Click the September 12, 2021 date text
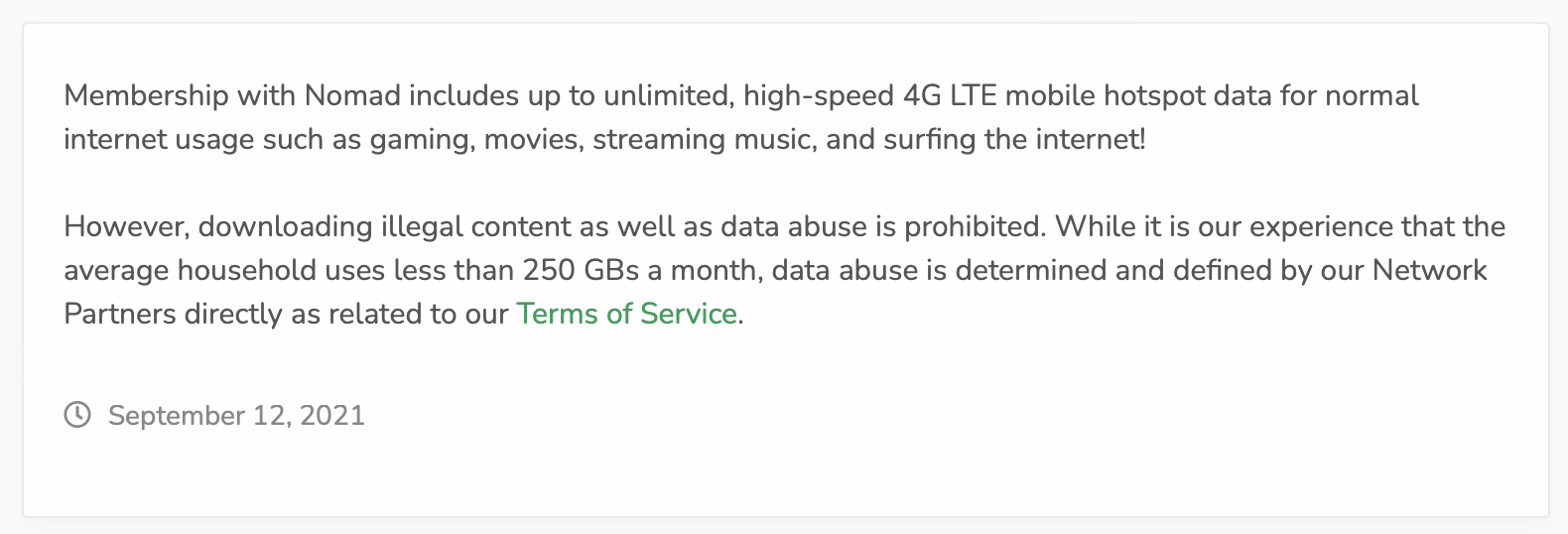This screenshot has height=534, width=1568. pos(236,415)
